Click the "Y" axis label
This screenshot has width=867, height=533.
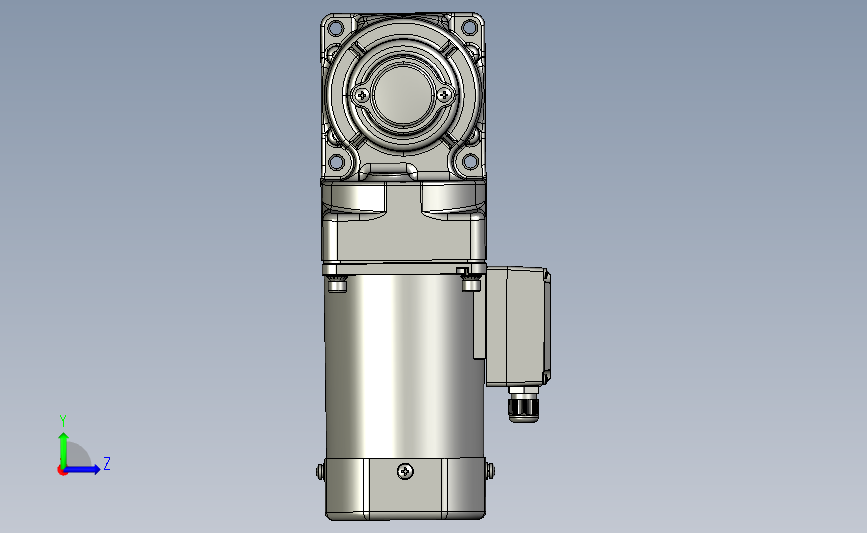coord(63,421)
